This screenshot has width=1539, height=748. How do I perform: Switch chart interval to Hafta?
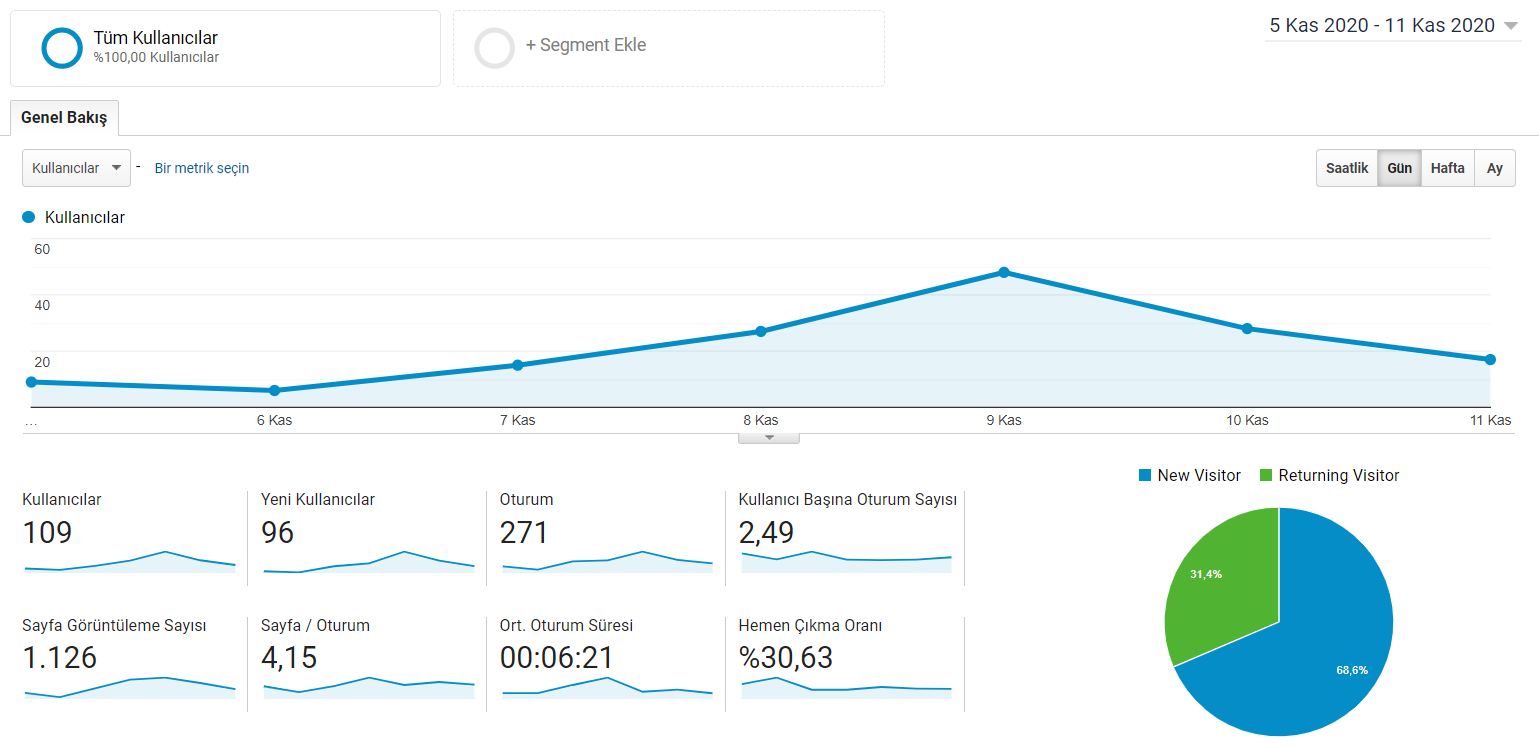tap(1447, 168)
